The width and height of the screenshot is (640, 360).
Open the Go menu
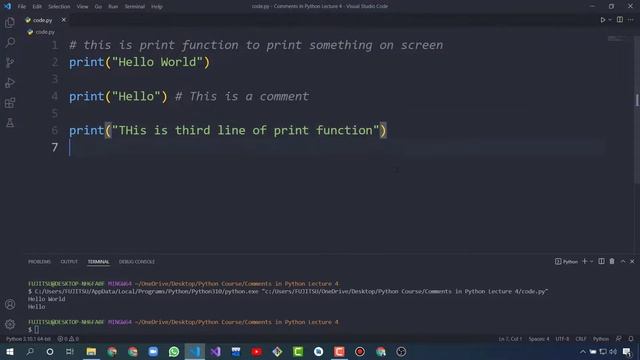point(98,7)
